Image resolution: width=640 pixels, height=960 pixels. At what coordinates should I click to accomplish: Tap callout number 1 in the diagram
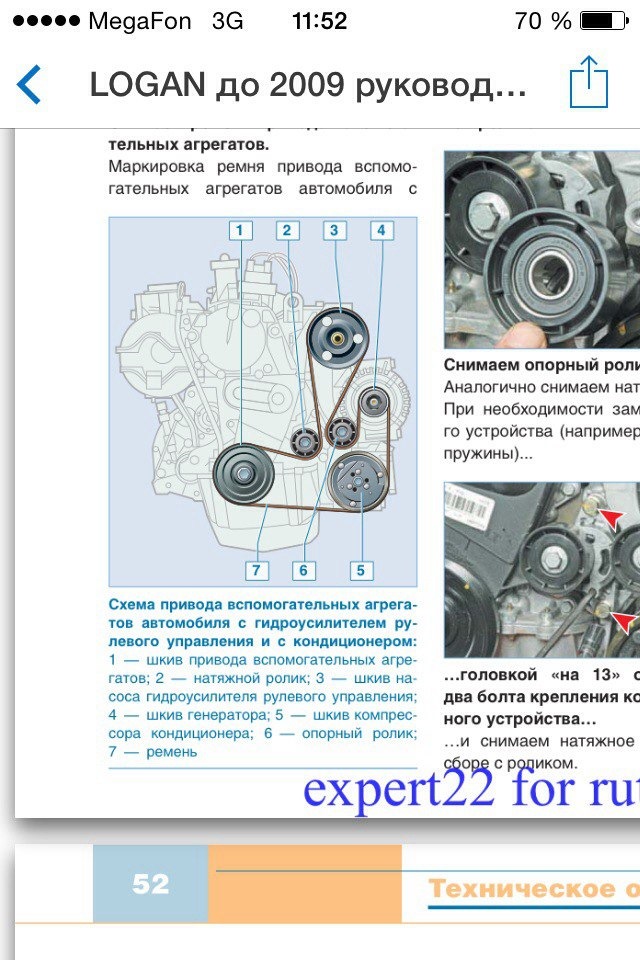point(239,230)
